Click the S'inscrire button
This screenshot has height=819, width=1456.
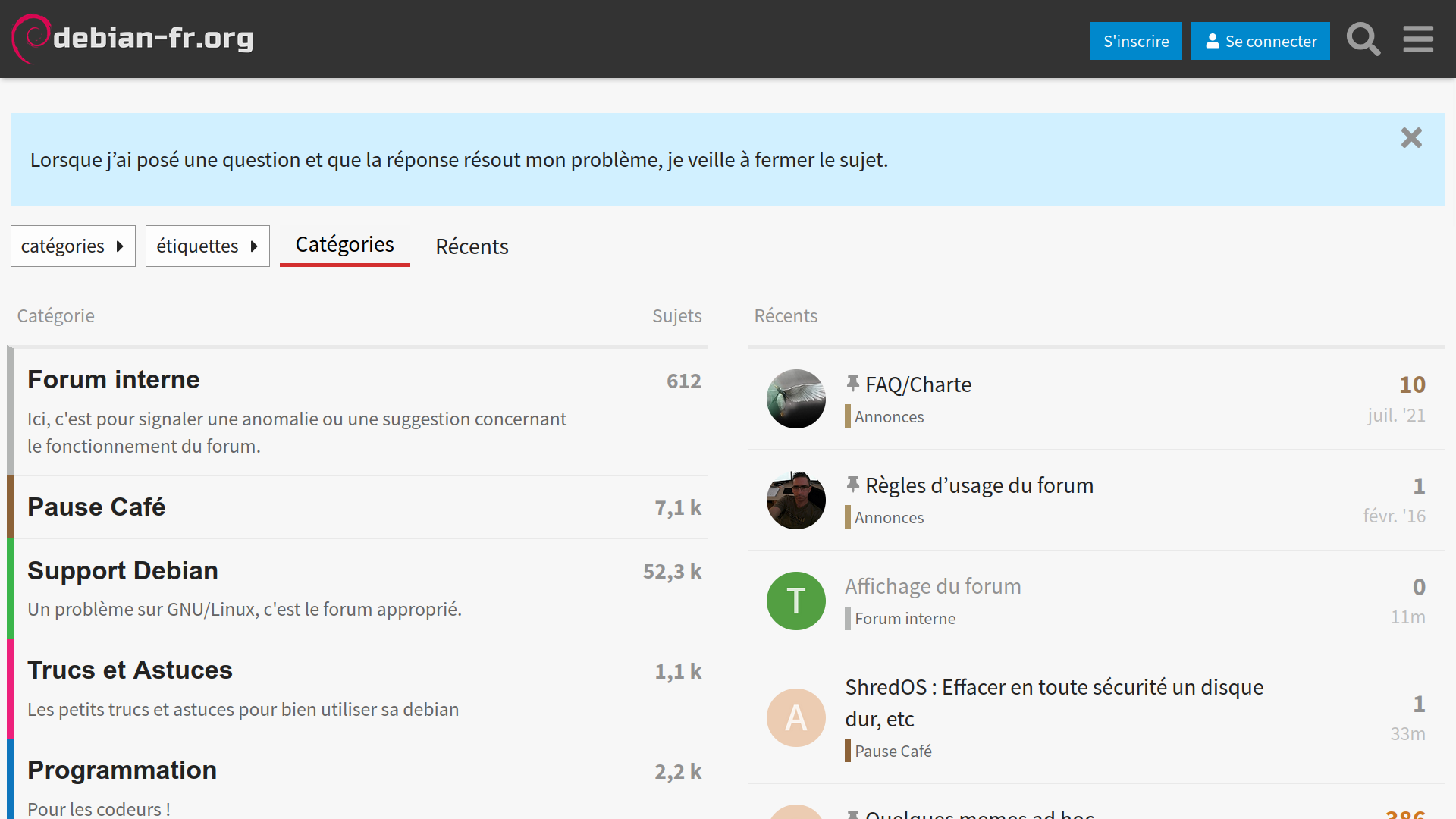tap(1136, 41)
